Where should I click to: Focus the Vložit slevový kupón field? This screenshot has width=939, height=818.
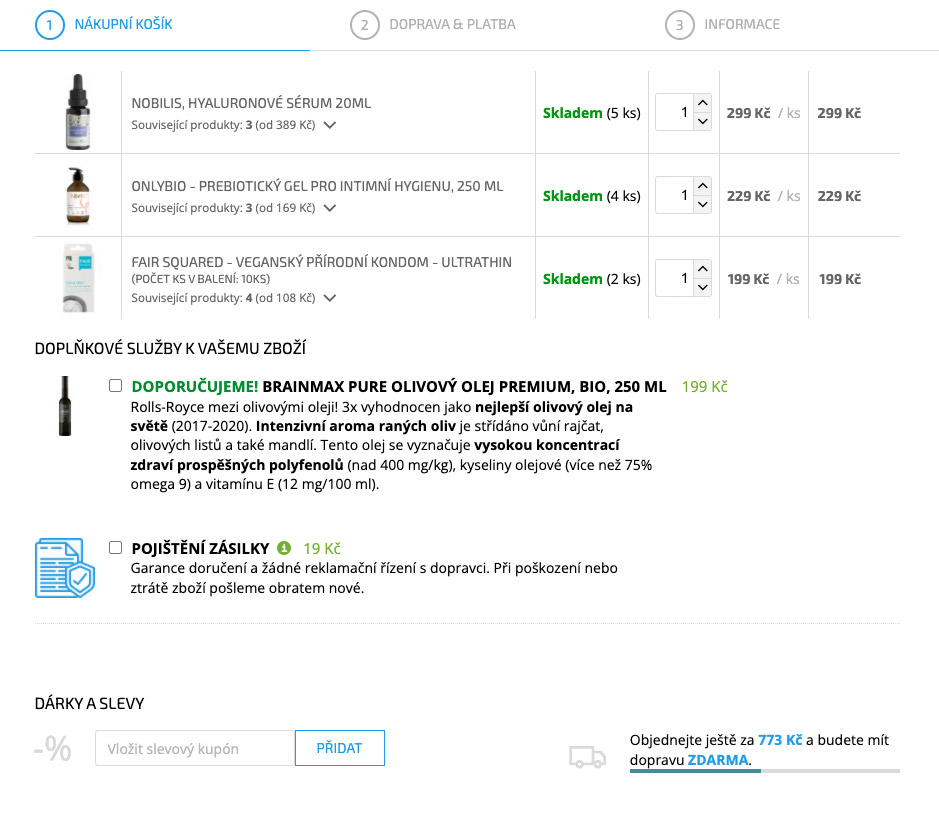pos(195,748)
